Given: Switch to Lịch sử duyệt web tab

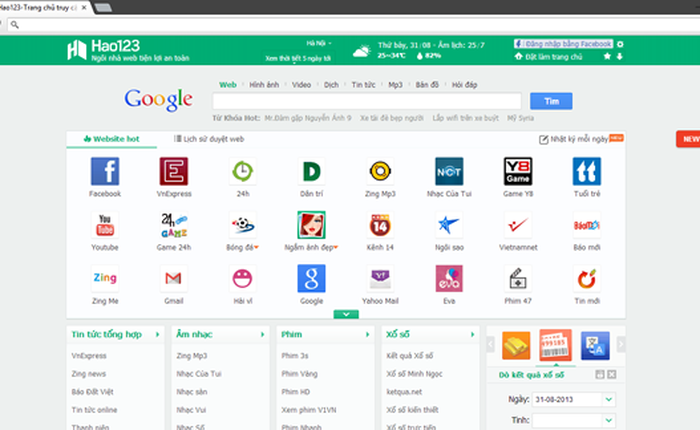Looking at the screenshot, I should pyautogui.click(x=209, y=139).
